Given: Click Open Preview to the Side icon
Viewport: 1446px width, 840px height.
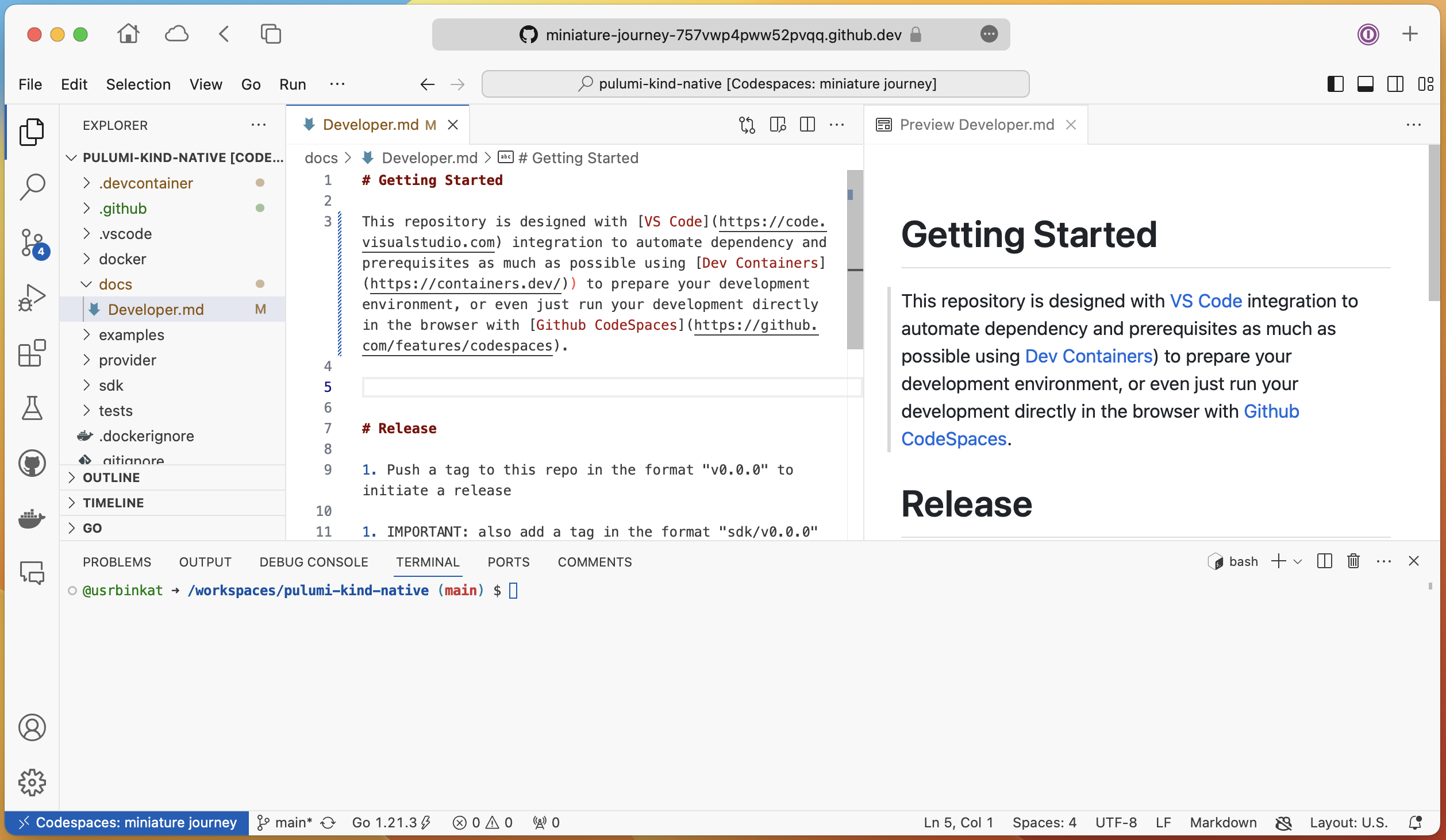Looking at the screenshot, I should 778,125.
